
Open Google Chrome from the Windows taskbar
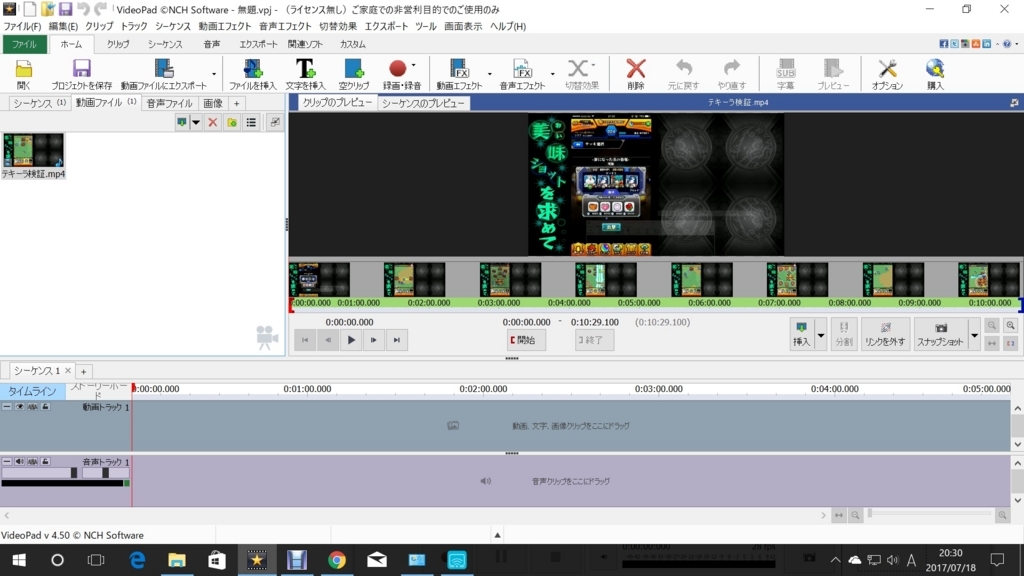336,560
